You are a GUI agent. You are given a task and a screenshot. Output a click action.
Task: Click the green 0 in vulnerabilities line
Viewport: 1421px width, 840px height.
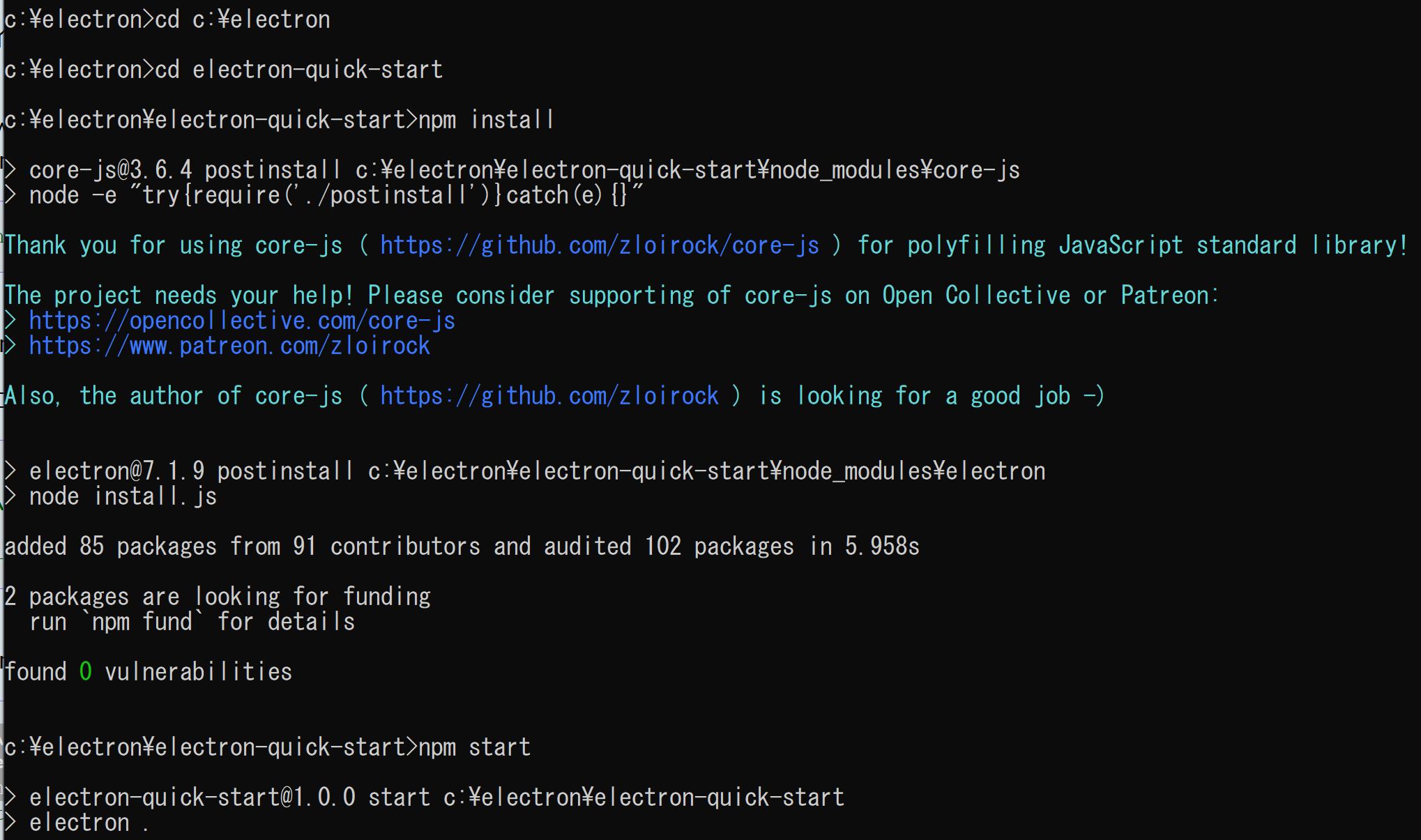[86, 672]
